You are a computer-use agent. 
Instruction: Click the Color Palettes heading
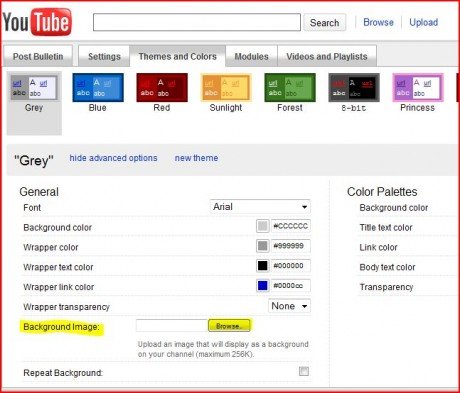click(382, 192)
